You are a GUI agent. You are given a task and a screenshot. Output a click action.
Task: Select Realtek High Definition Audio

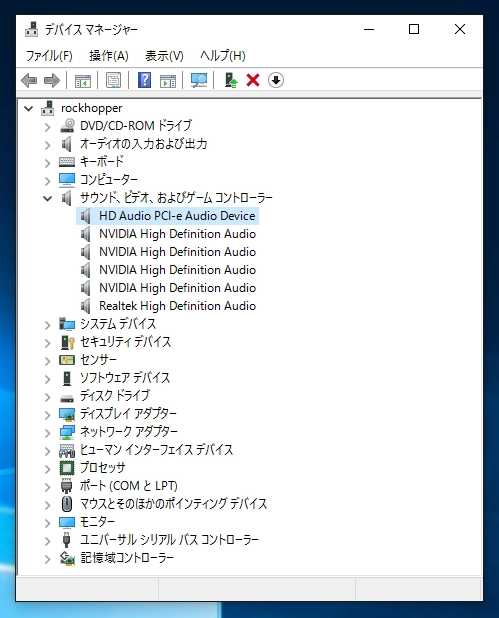[x=177, y=306]
